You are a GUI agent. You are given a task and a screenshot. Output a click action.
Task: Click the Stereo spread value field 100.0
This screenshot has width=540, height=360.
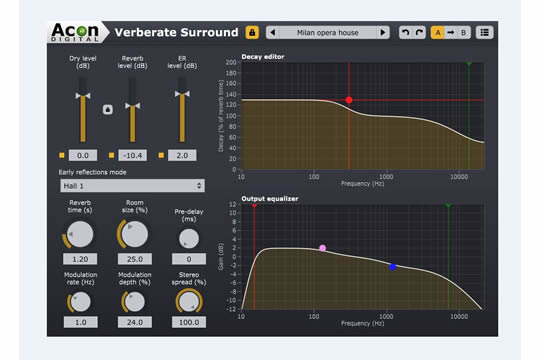tap(189, 322)
